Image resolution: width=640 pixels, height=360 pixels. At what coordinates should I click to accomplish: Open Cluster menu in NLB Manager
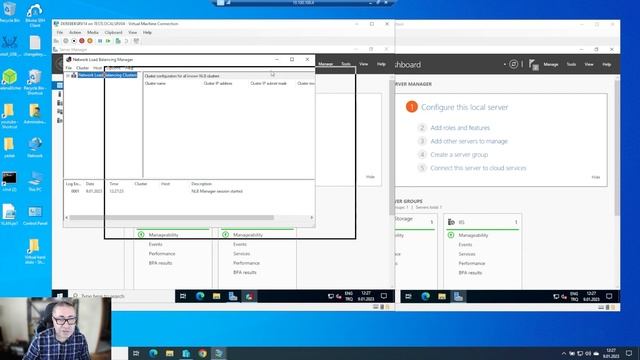tap(82, 68)
